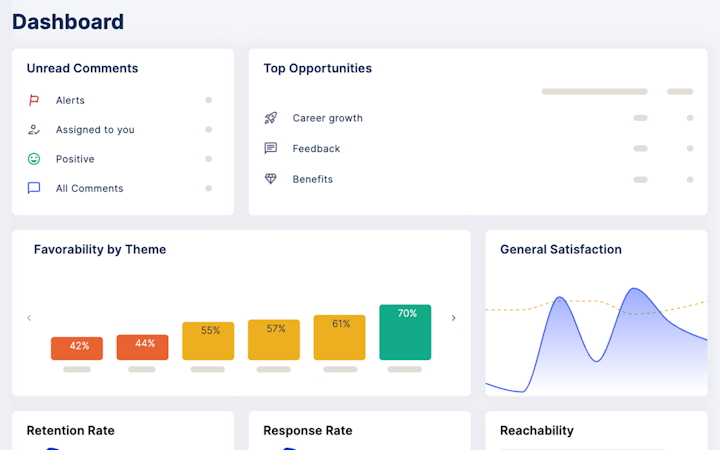Open Assigned to you comments

pos(120,129)
